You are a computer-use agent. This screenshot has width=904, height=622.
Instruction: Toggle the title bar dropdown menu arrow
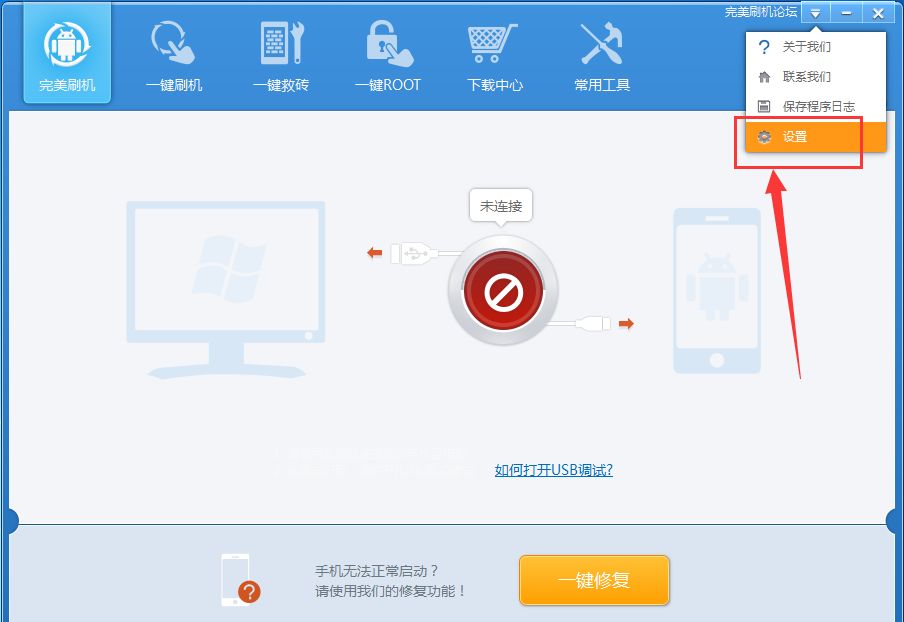815,13
